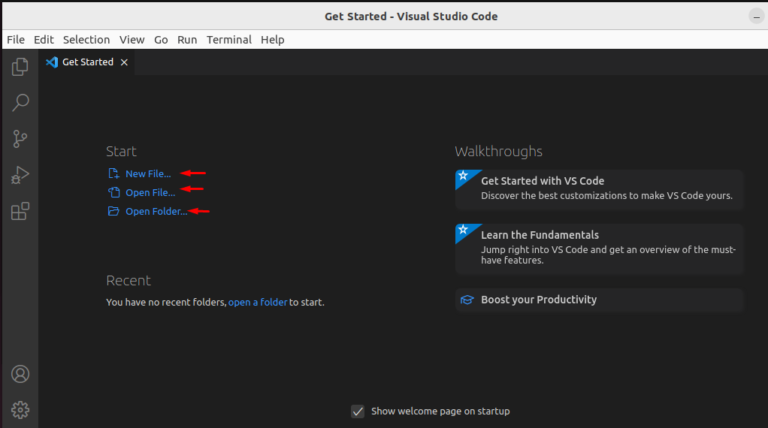Open the Run and Debug view
The height and width of the screenshot is (428, 768).
click(20, 175)
